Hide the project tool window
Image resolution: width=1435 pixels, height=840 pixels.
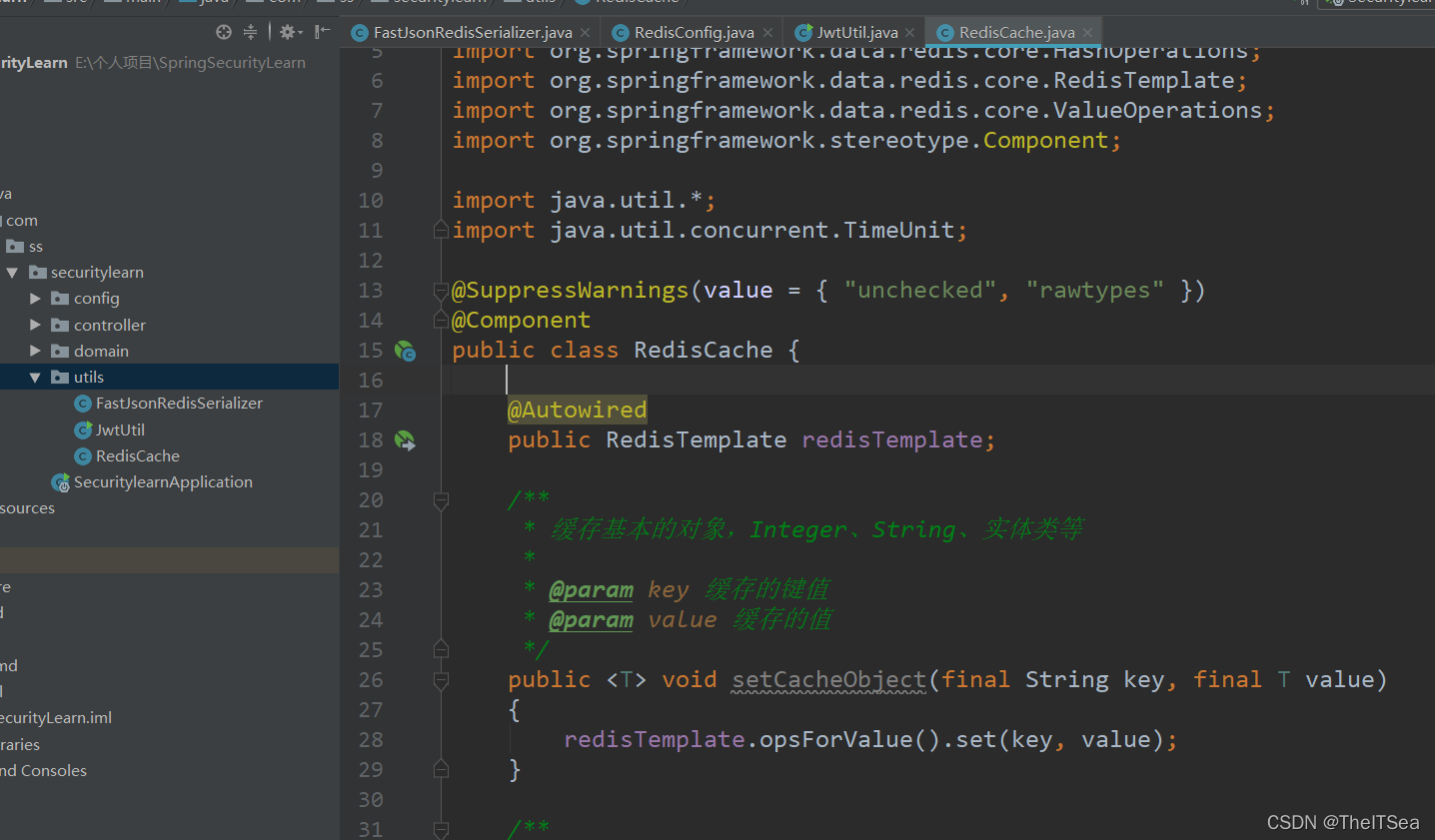click(322, 32)
